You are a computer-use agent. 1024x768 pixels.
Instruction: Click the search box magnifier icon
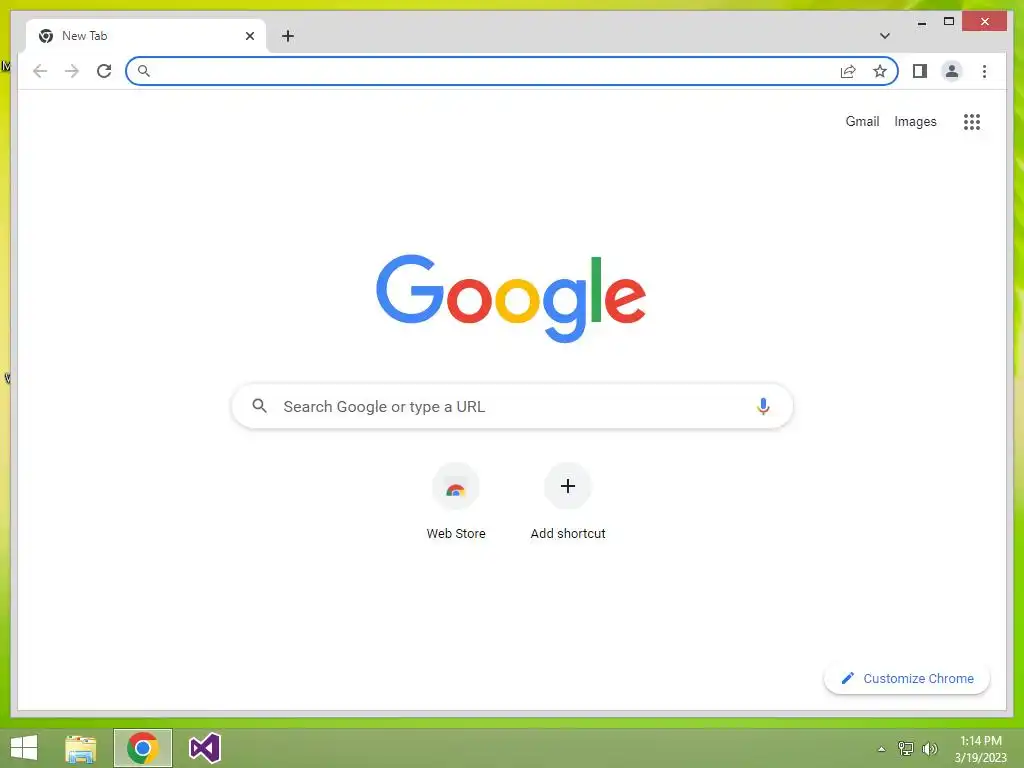pos(259,406)
